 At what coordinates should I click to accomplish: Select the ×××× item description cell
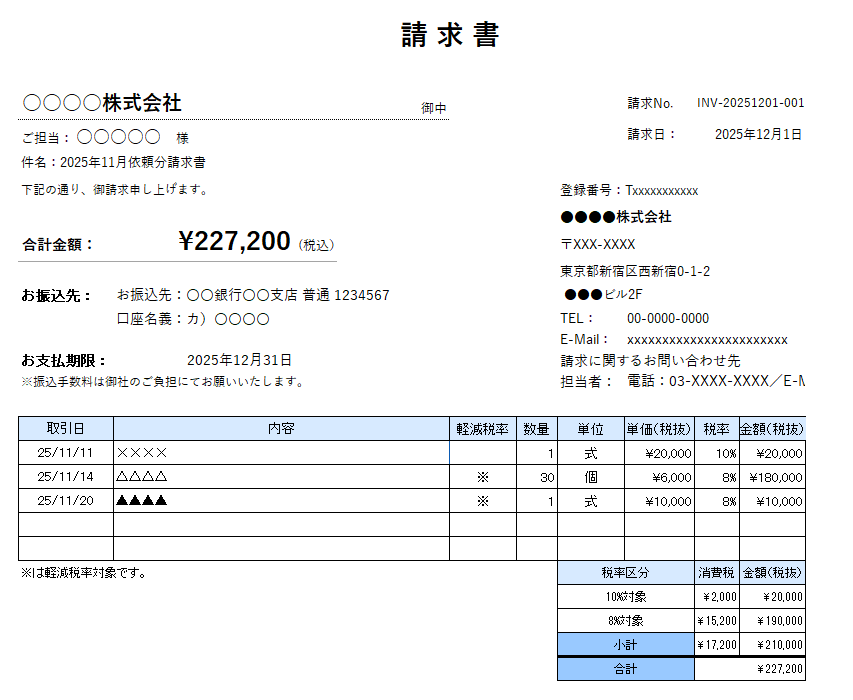click(x=281, y=453)
